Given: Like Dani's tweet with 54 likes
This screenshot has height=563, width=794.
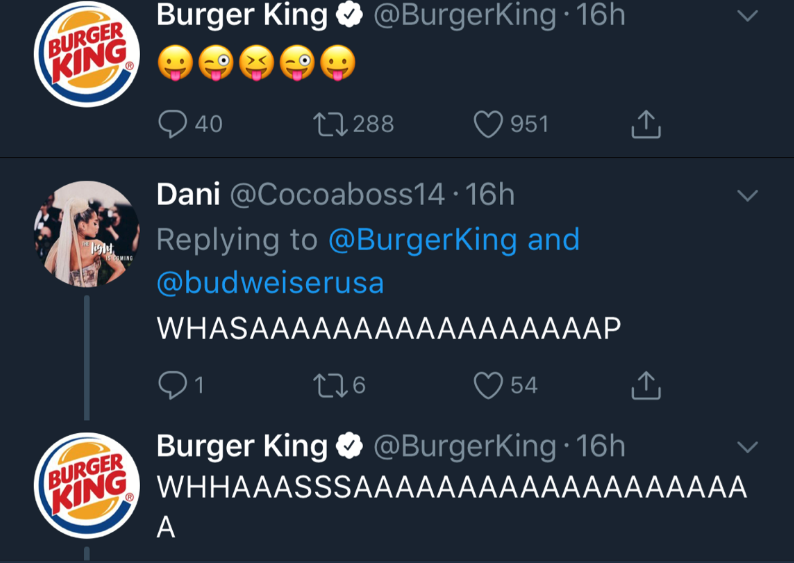Looking at the screenshot, I should [488, 384].
